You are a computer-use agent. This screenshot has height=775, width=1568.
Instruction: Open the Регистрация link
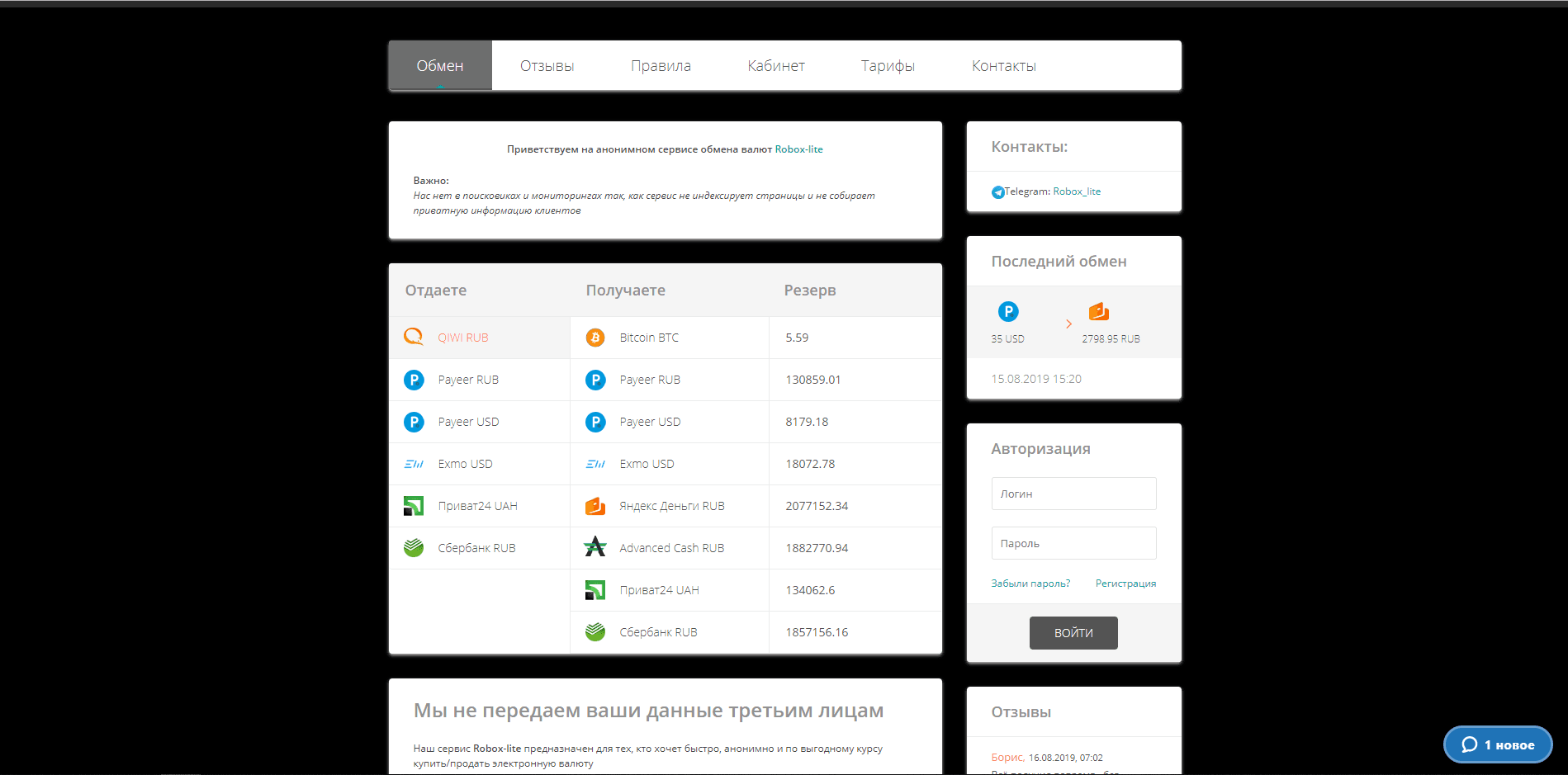tap(1125, 583)
